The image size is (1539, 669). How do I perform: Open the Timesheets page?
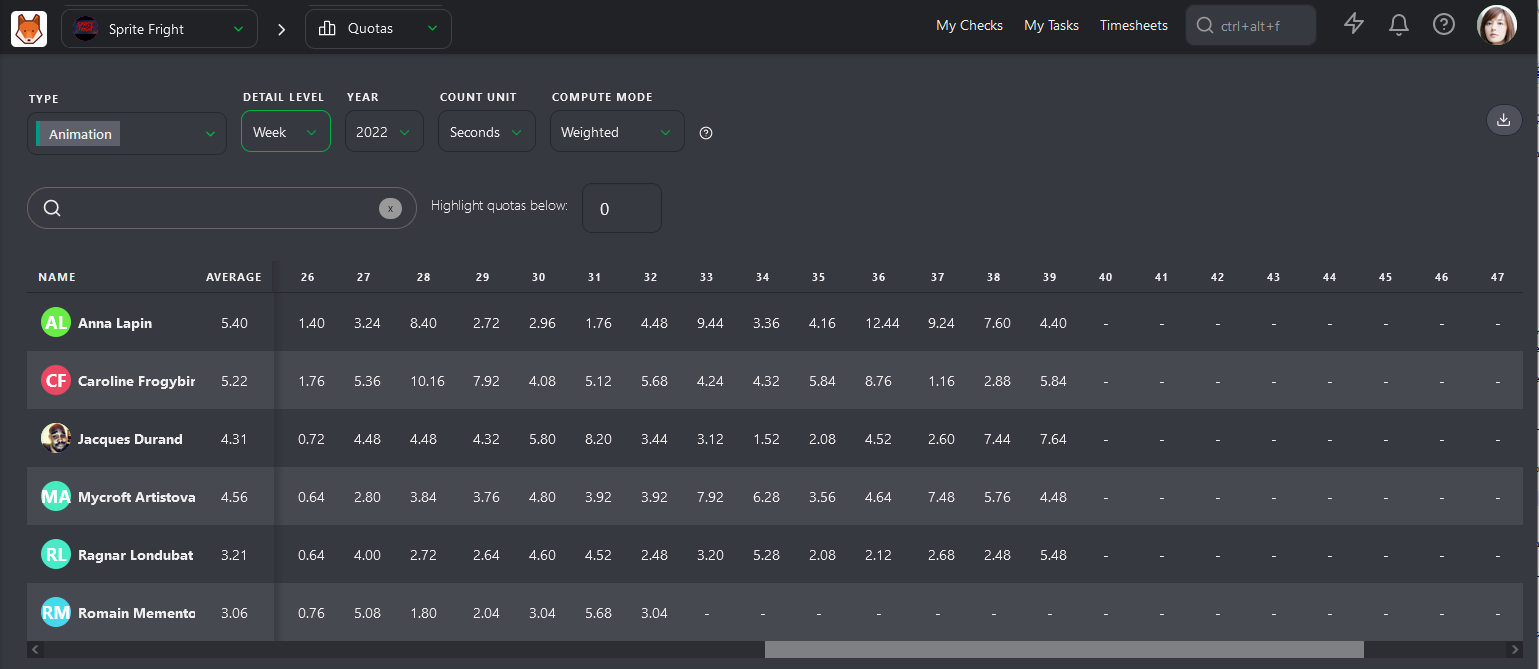pyautogui.click(x=1134, y=25)
